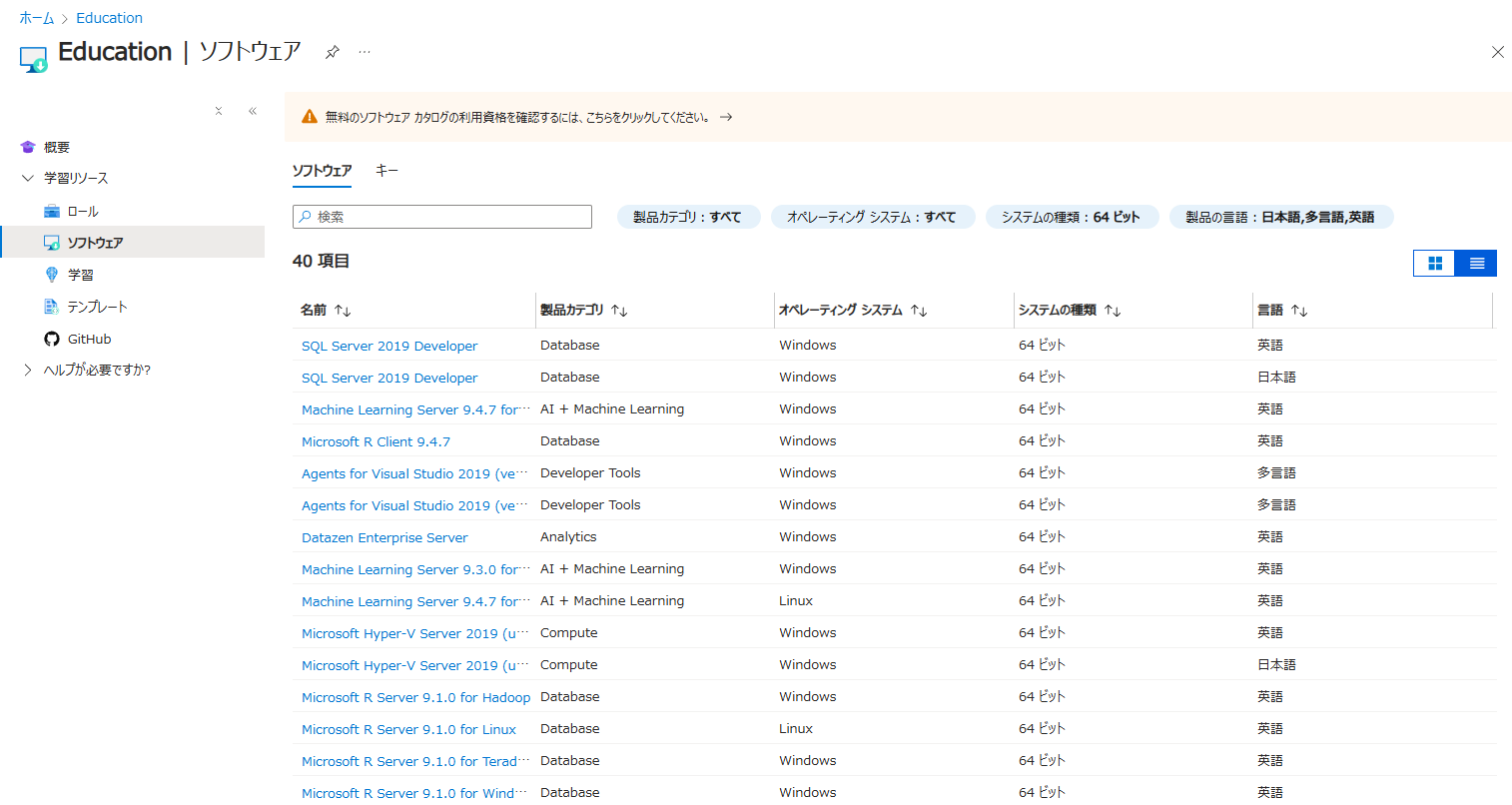Image resolution: width=1512 pixels, height=805 pixels.
Task: Open Microsoft R Client 9.4.7
Action: tap(376, 441)
